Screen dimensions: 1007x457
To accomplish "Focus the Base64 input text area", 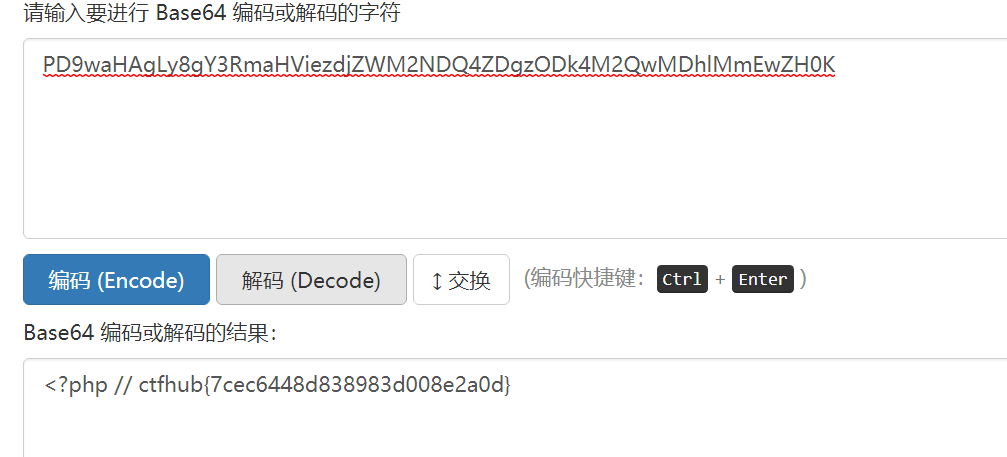I will [515, 139].
